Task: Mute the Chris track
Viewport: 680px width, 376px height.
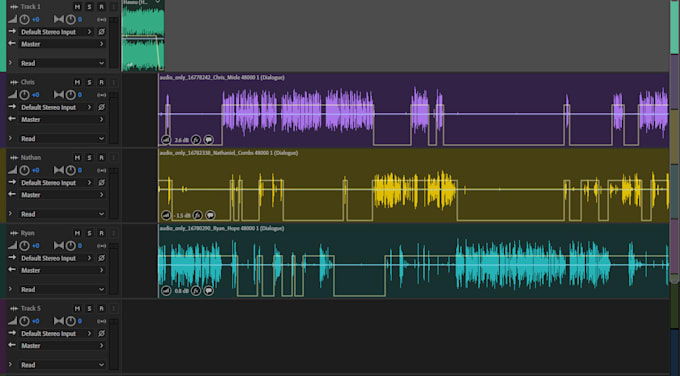Action: [77, 82]
